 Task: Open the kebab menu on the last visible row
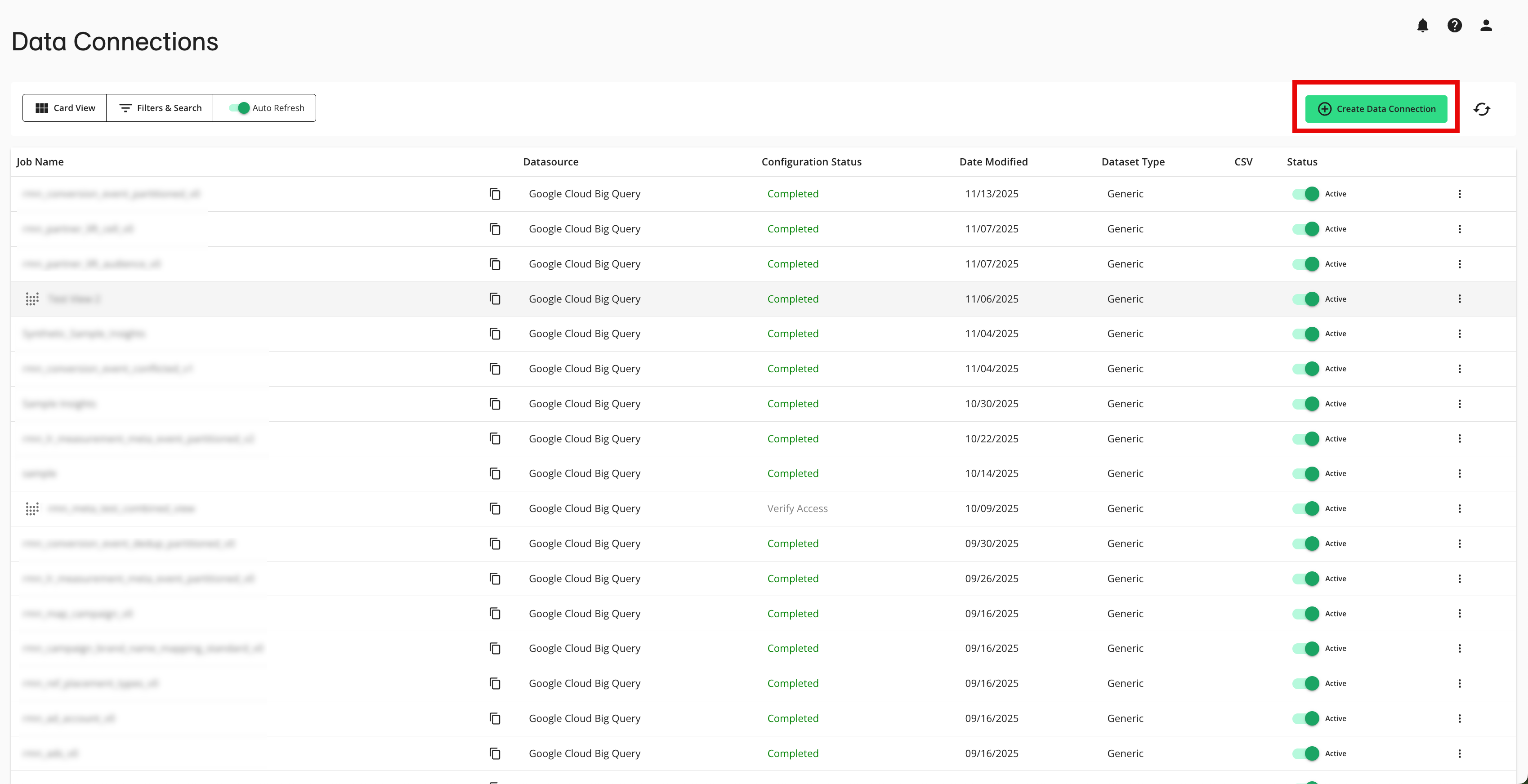1460,753
